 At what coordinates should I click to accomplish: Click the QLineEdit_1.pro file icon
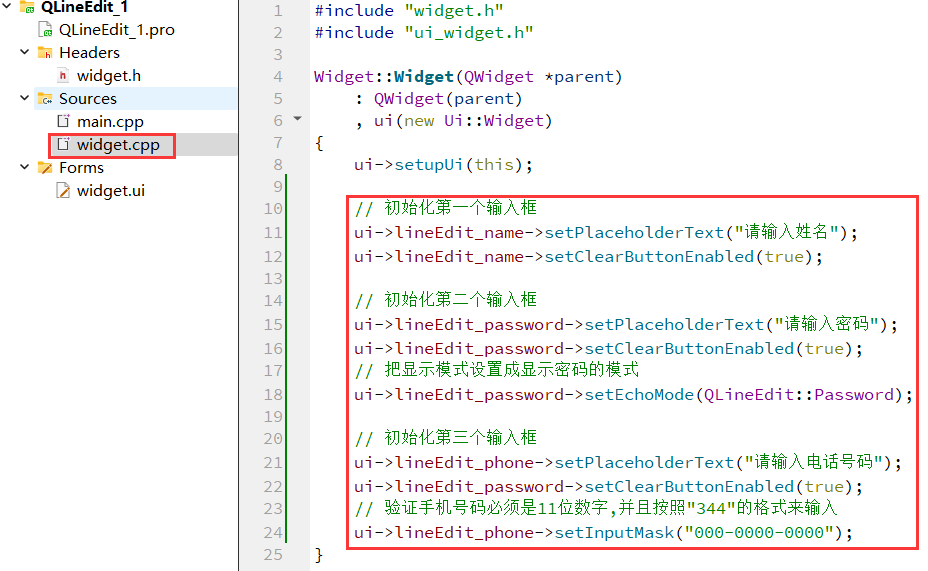(45, 29)
